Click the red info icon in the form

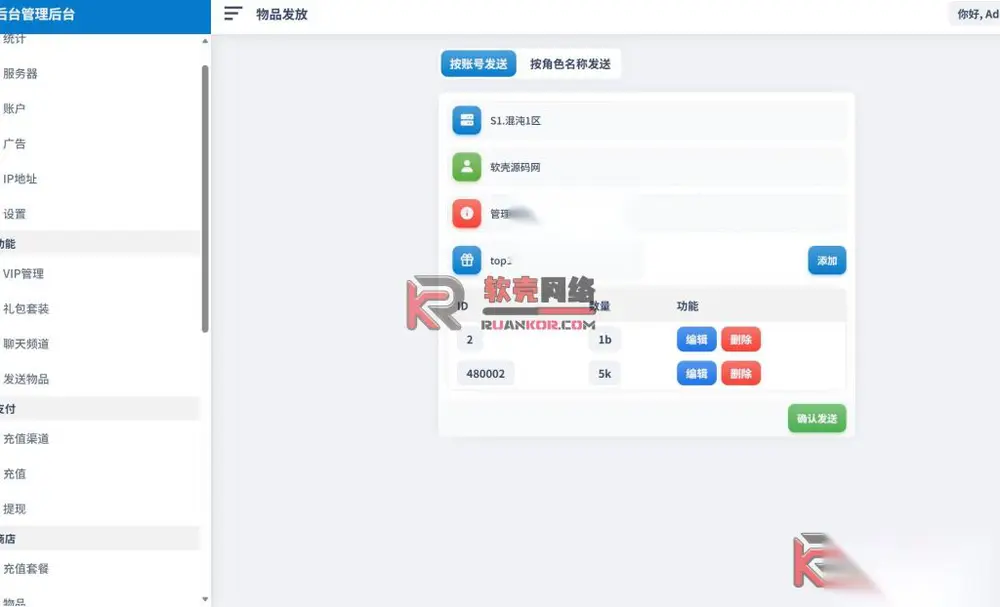[467, 214]
